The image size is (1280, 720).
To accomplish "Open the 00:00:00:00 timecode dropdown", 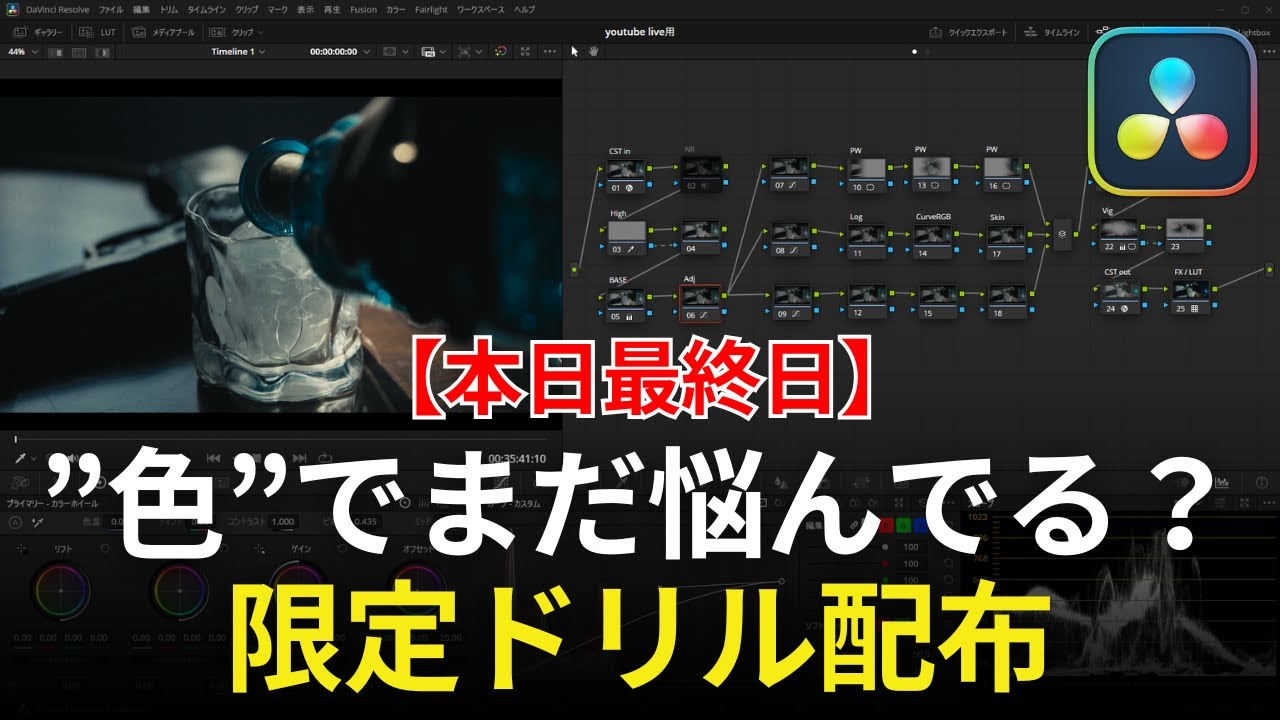I will pos(338,51).
